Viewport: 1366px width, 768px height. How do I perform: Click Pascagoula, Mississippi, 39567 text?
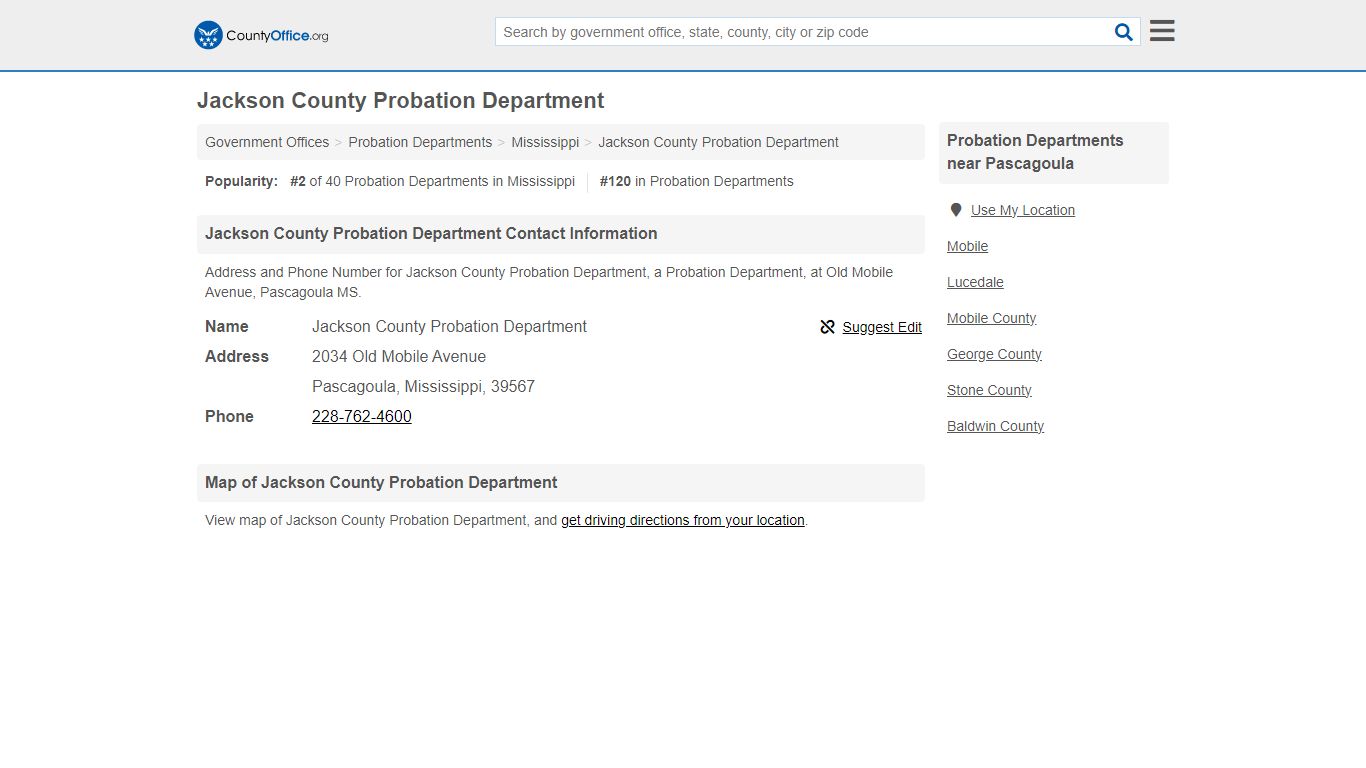coord(423,386)
